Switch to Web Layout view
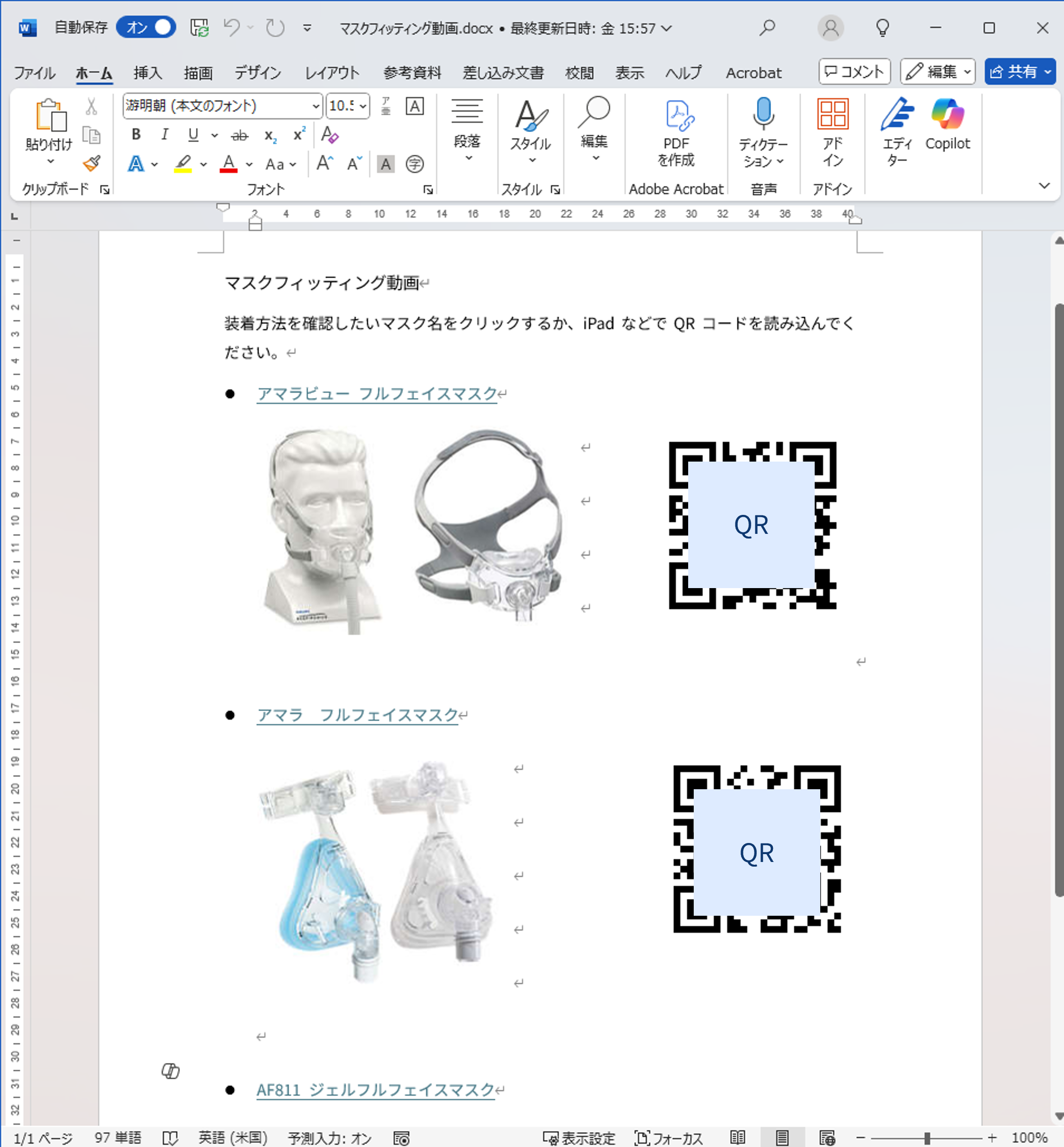This screenshot has width=1064, height=1147. [827, 1138]
